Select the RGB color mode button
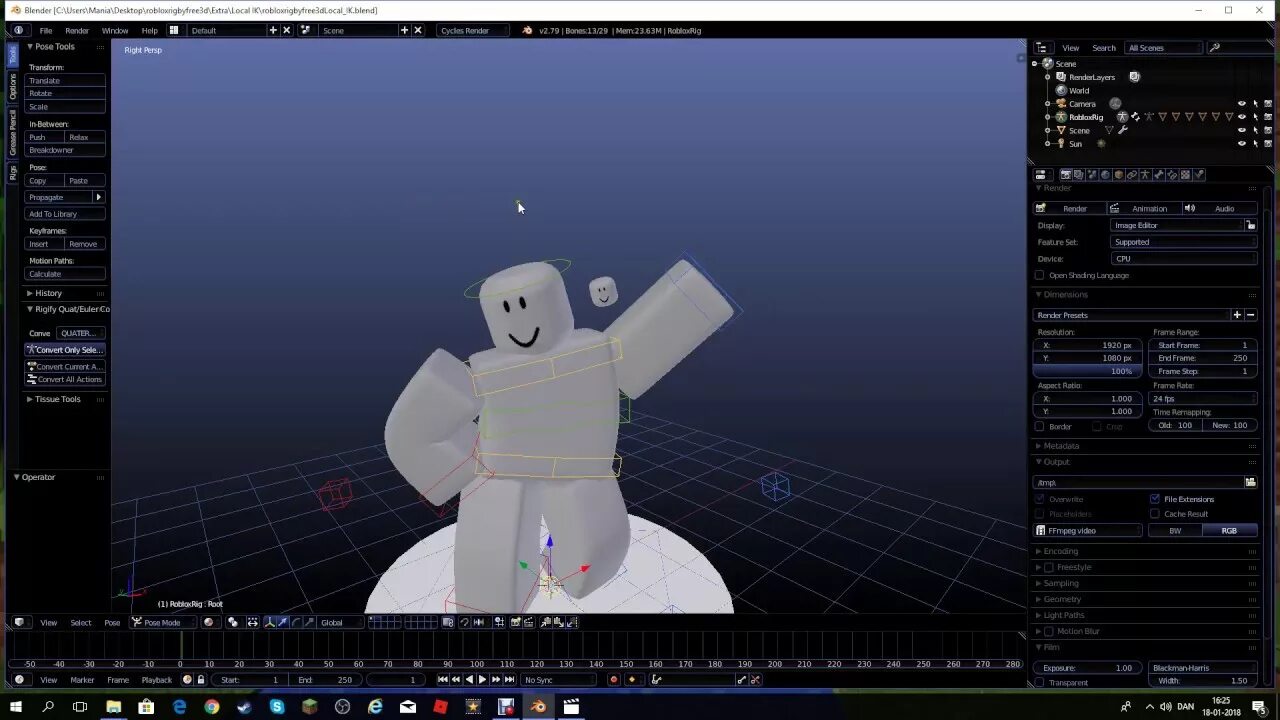Screen dimensions: 1280x720 click(1229, 530)
